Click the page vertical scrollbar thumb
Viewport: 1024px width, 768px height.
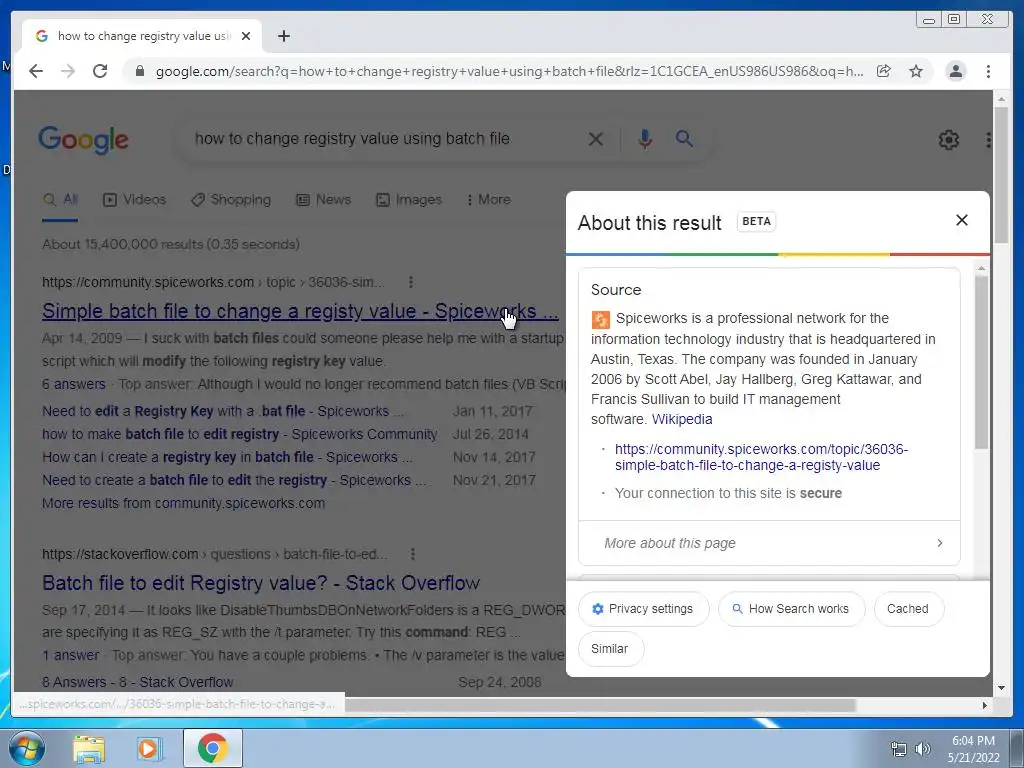[1000, 173]
